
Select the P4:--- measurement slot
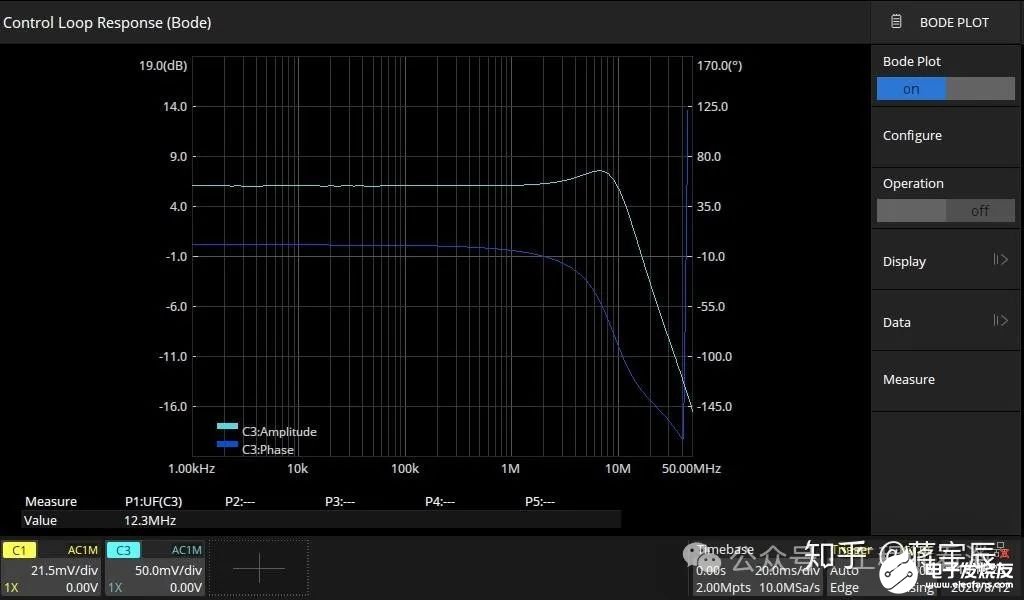tap(440, 501)
